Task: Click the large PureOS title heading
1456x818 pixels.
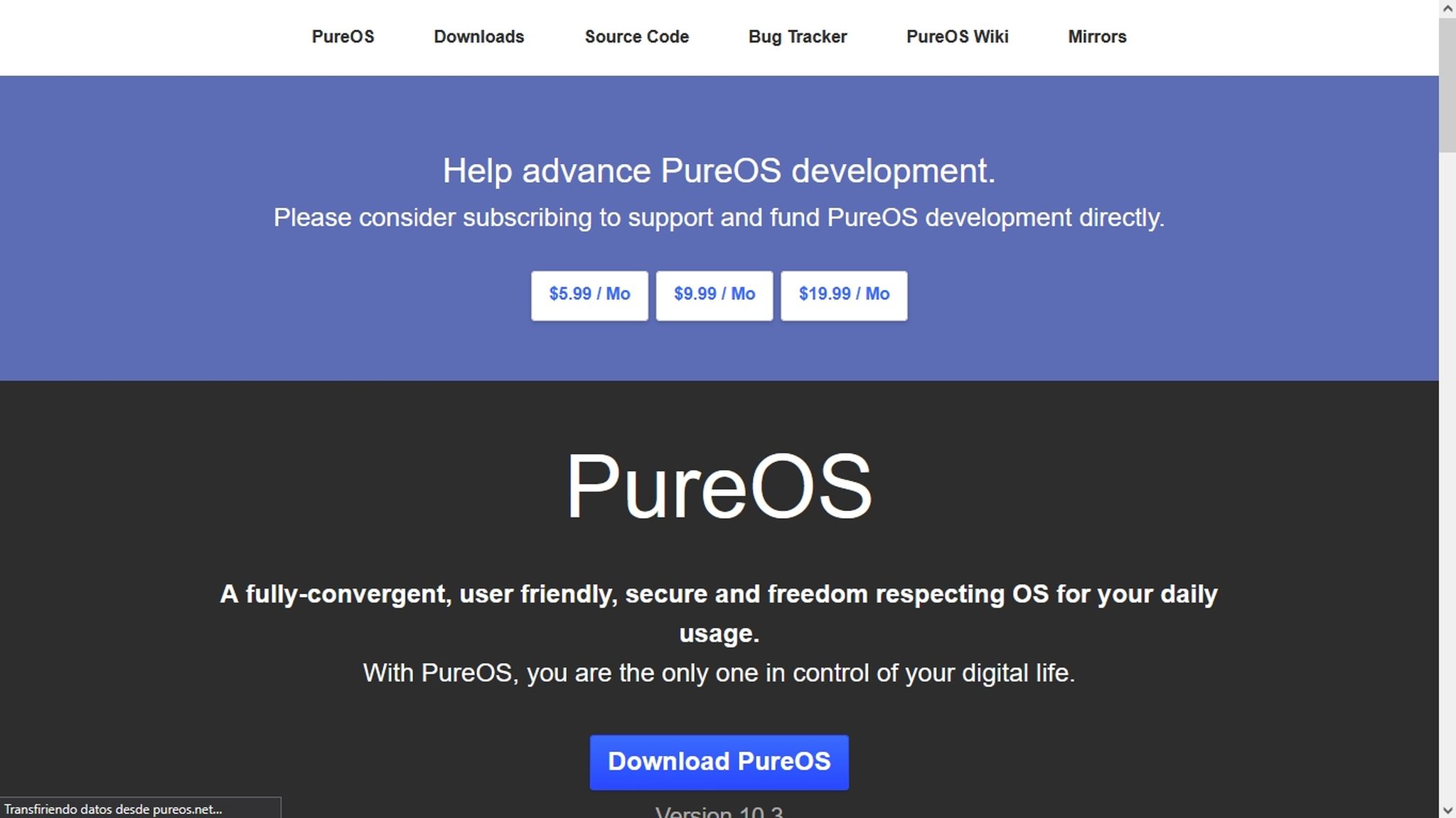Action: (718, 488)
